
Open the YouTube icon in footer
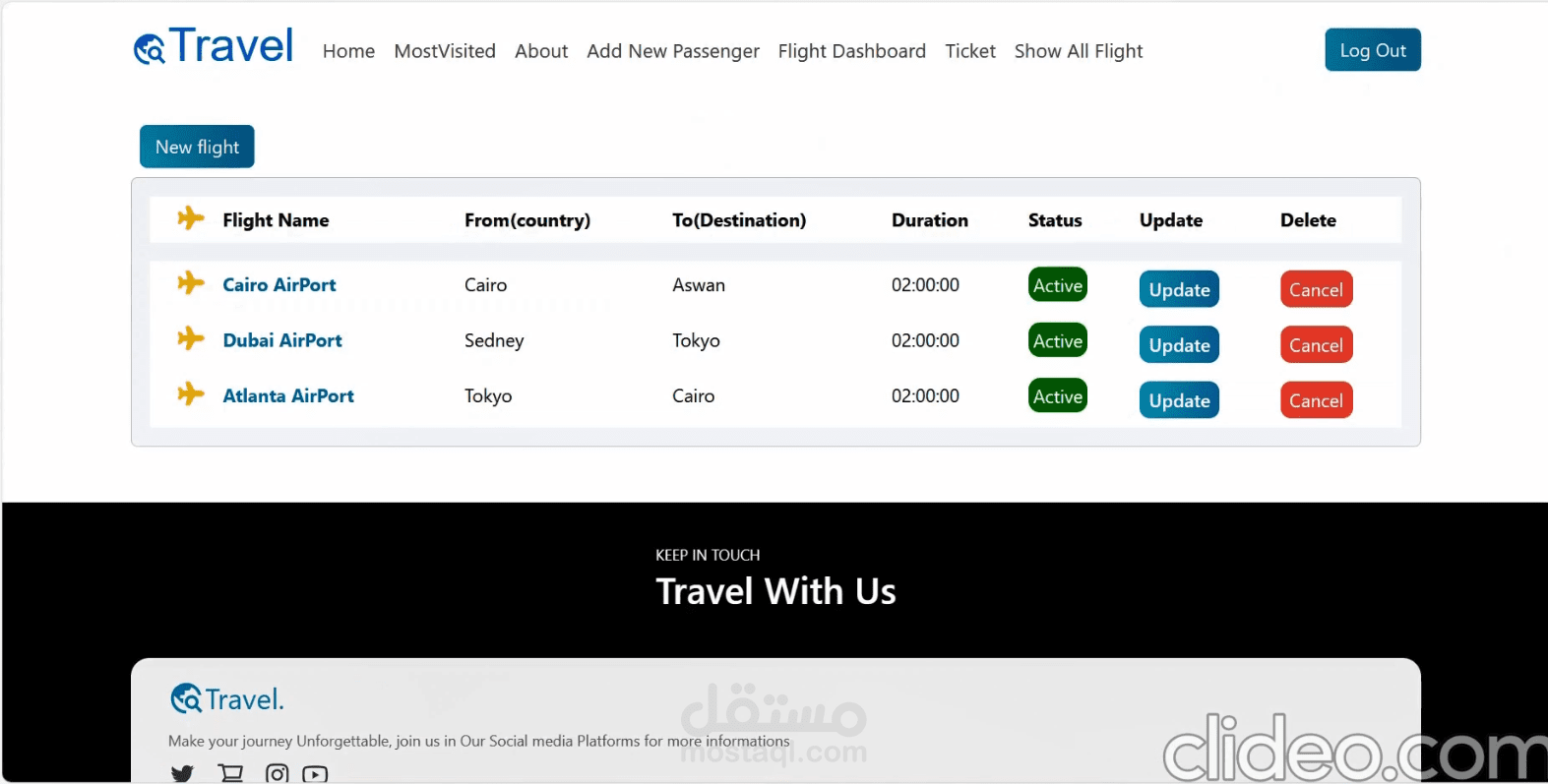tap(315, 773)
